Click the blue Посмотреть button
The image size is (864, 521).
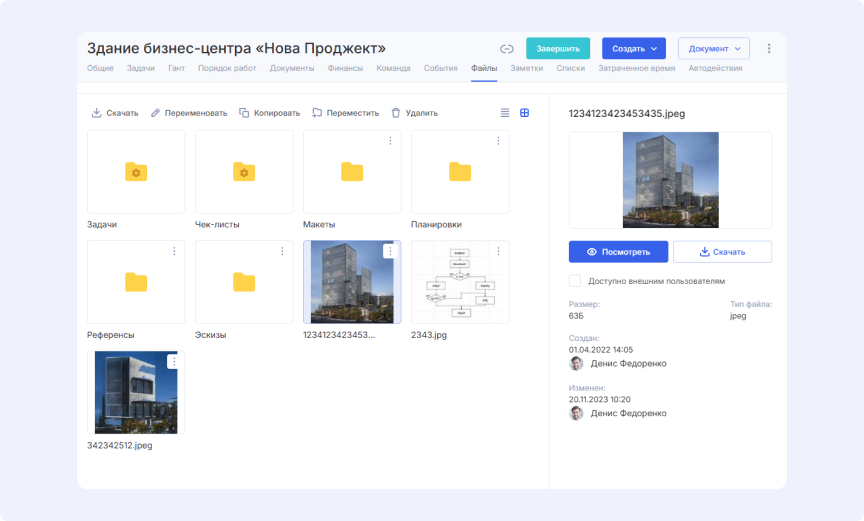(618, 252)
